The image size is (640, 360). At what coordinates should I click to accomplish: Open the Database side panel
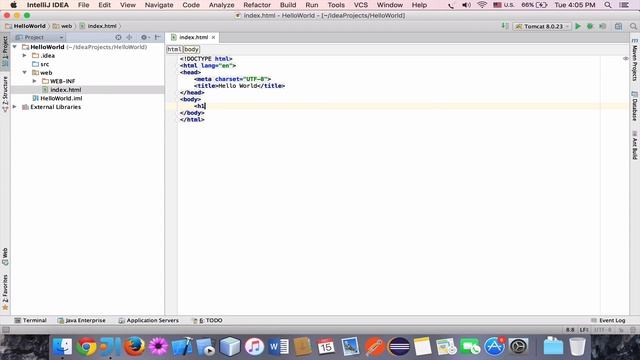[635, 107]
